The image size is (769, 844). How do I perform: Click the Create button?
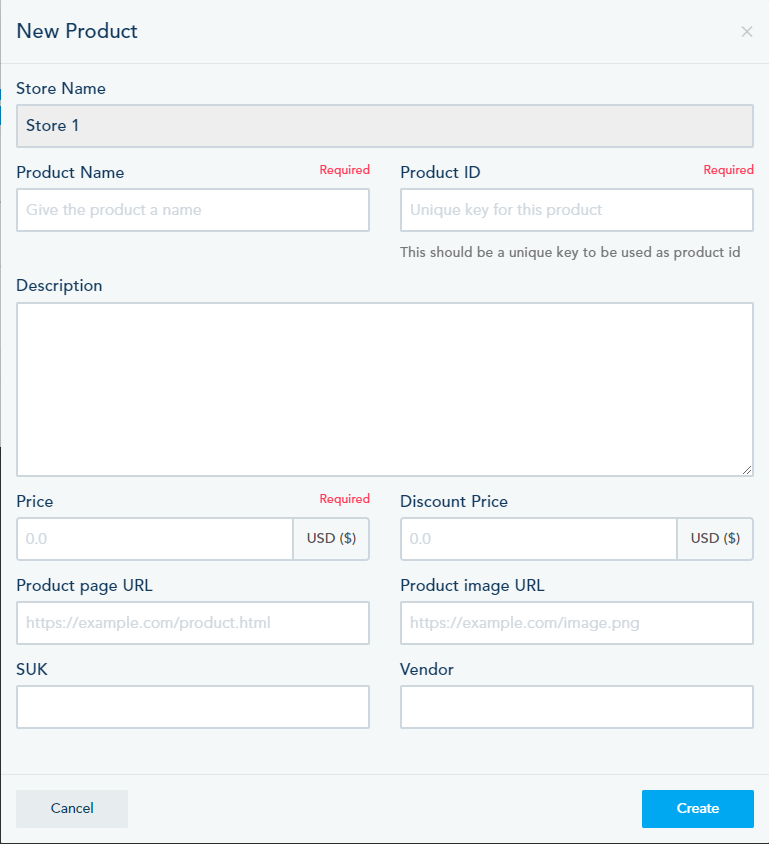pyautogui.click(x=697, y=808)
